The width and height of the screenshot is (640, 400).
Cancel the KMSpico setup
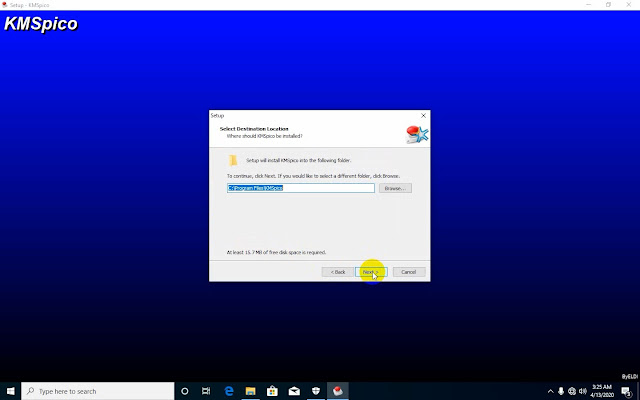pyautogui.click(x=409, y=272)
